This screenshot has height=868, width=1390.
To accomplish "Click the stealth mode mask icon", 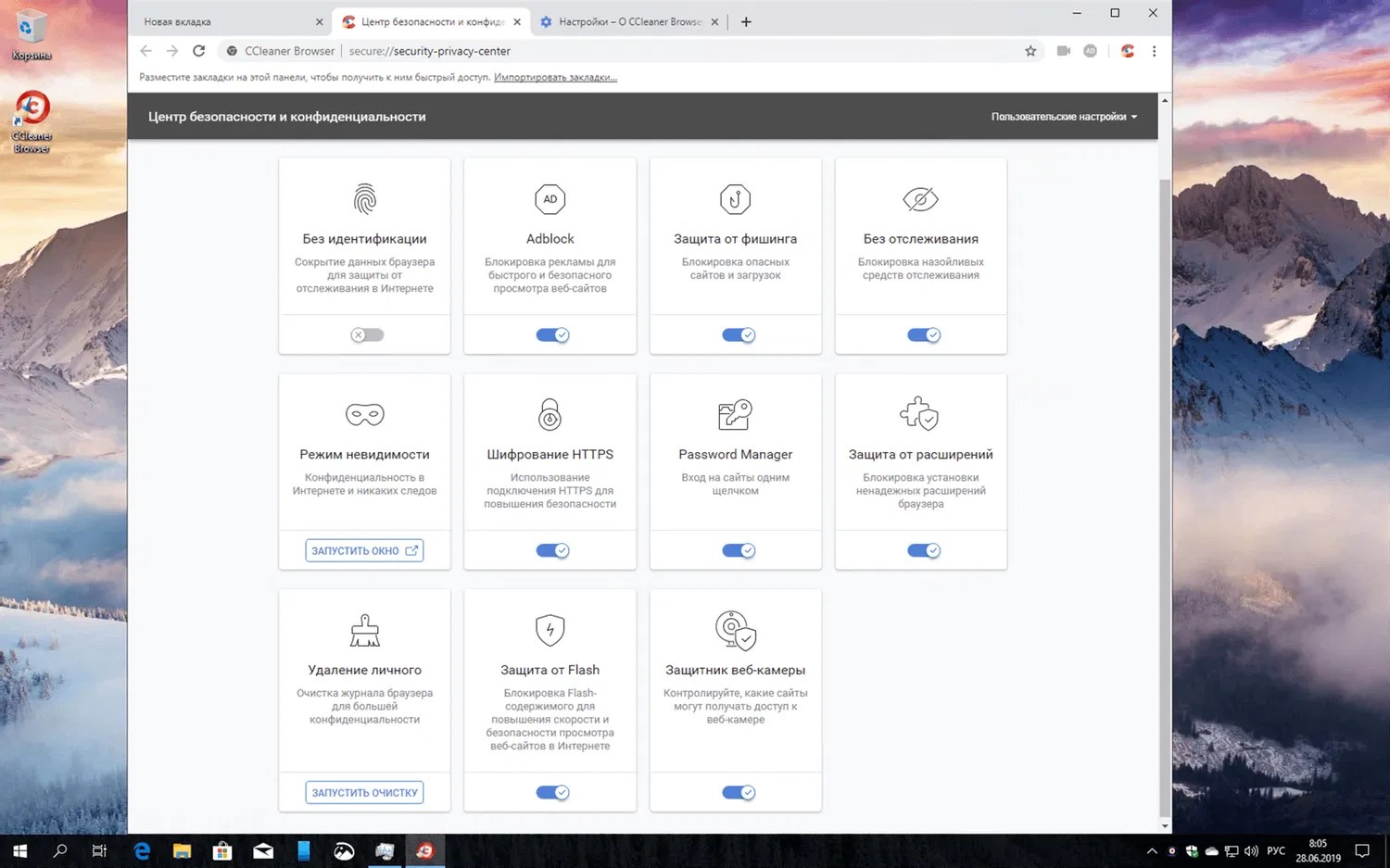I will tap(365, 414).
